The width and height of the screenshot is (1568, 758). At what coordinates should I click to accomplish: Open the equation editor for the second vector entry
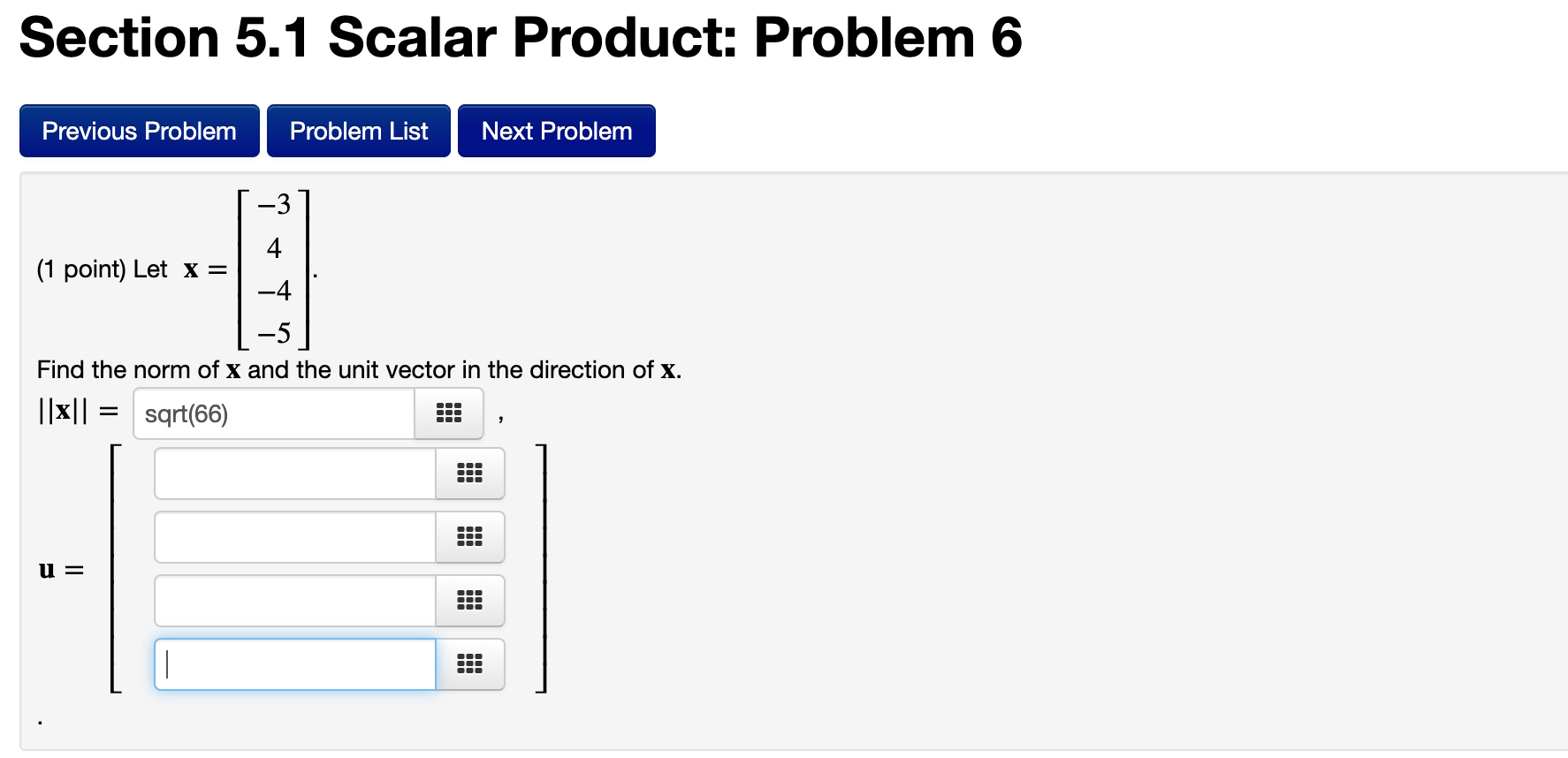468,536
